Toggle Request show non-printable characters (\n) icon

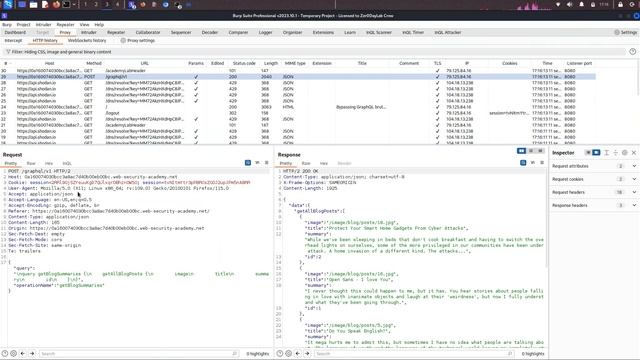[257, 163]
